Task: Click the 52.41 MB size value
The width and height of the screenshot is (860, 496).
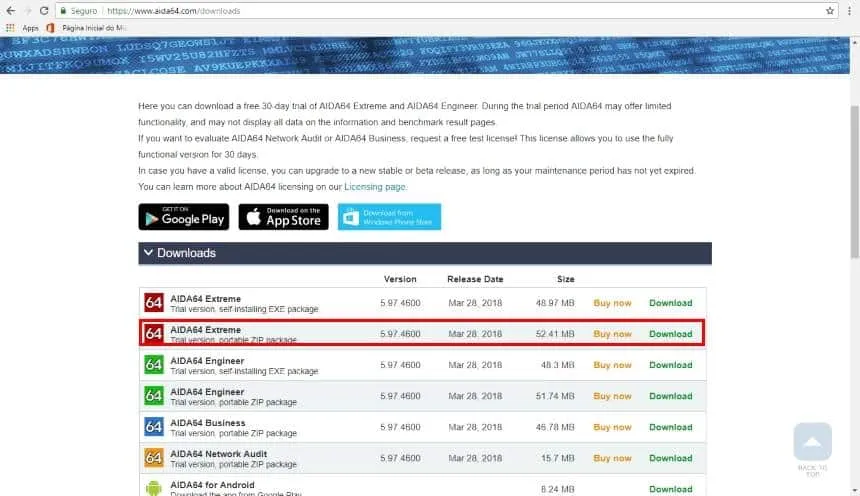Action: click(555, 334)
